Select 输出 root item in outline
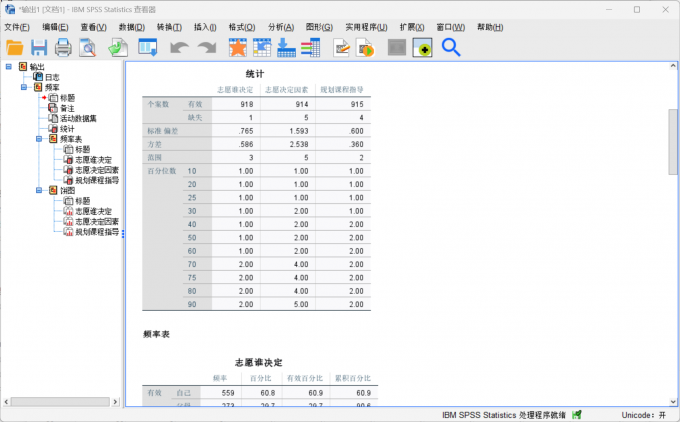 click(x=37, y=67)
